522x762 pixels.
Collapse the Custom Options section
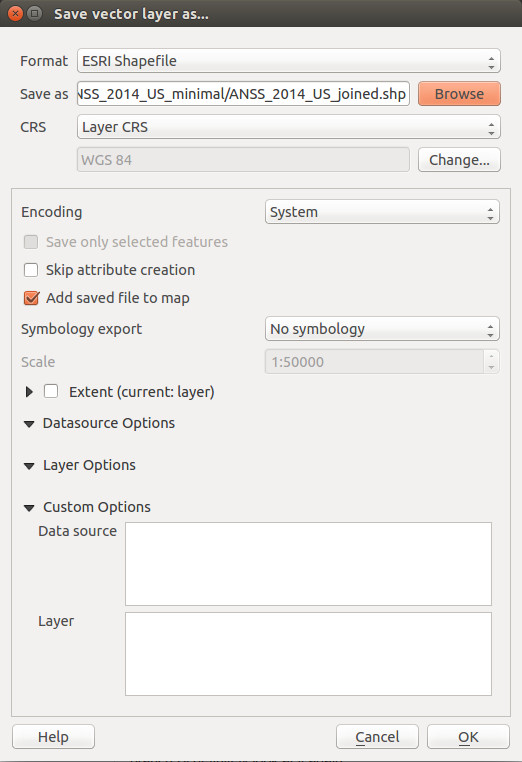point(29,508)
